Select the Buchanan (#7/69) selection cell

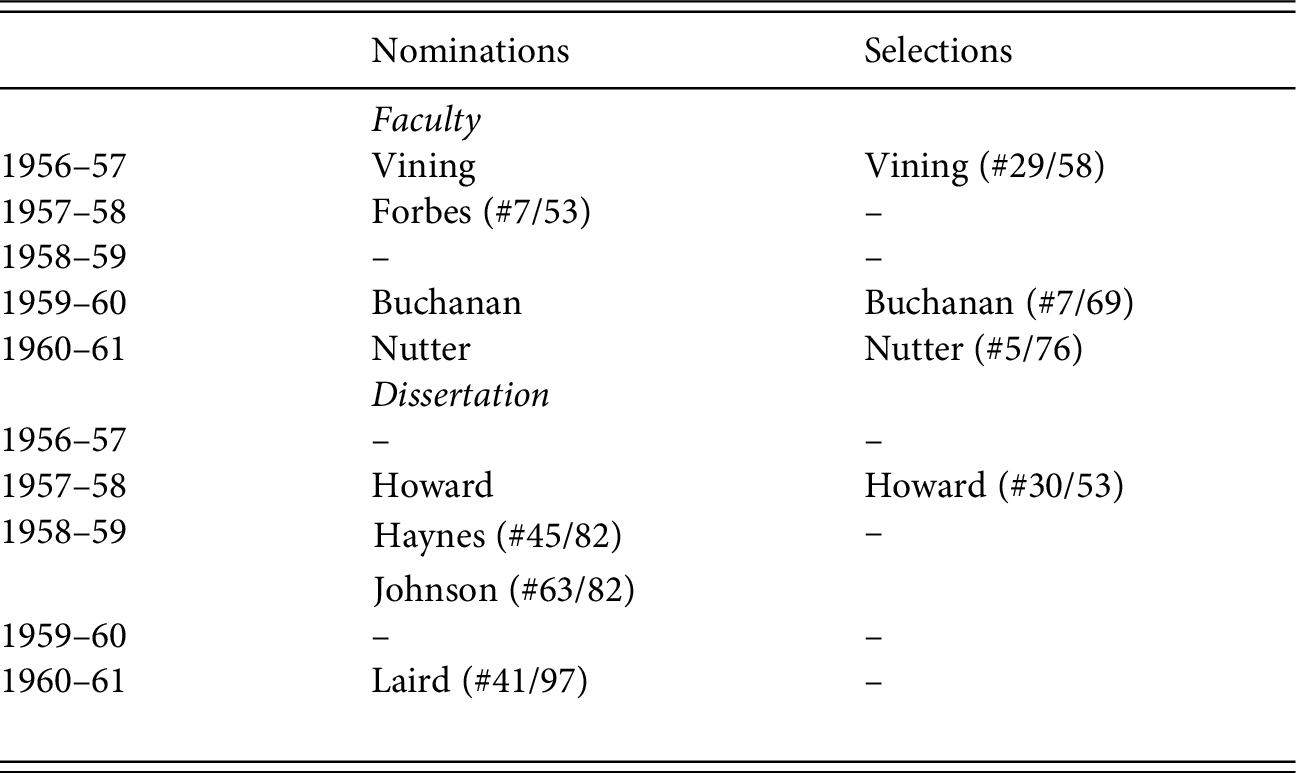(998, 303)
